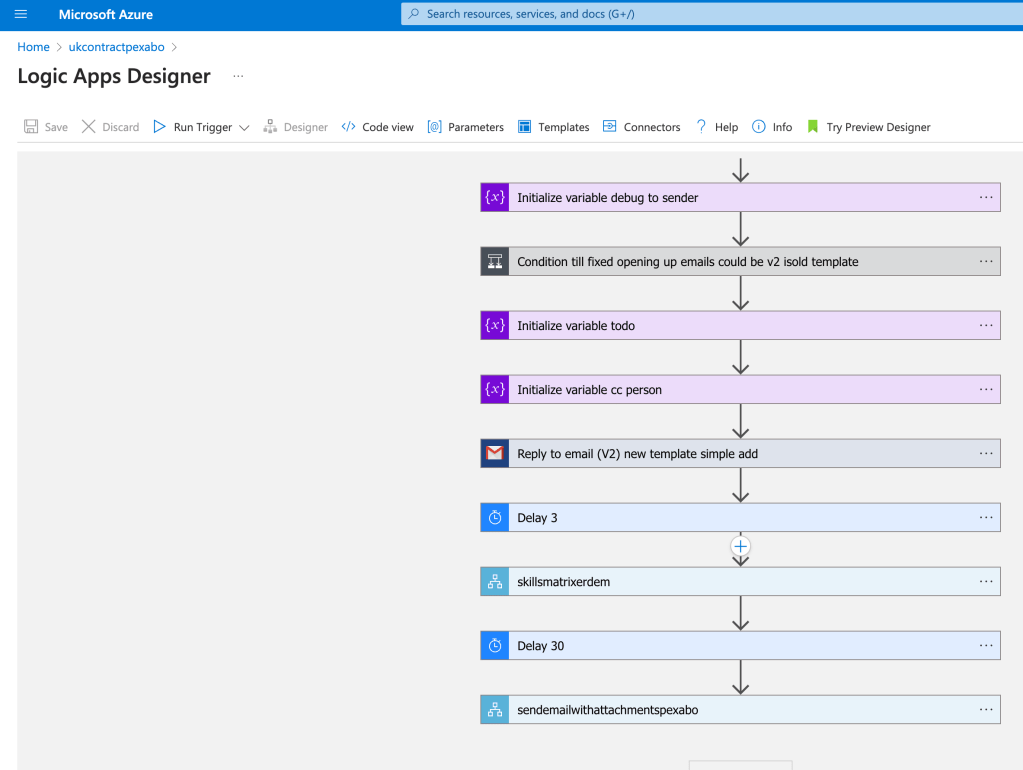Click the Code view brackets icon
This screenshot has height=770, width=1023.
(348, 127)
